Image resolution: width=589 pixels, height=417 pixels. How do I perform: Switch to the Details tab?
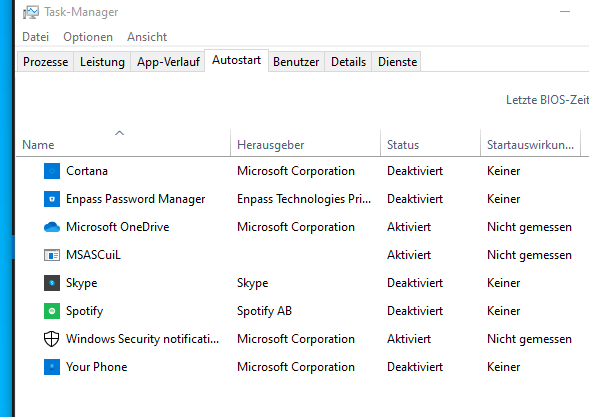click(x=348, y=62)
